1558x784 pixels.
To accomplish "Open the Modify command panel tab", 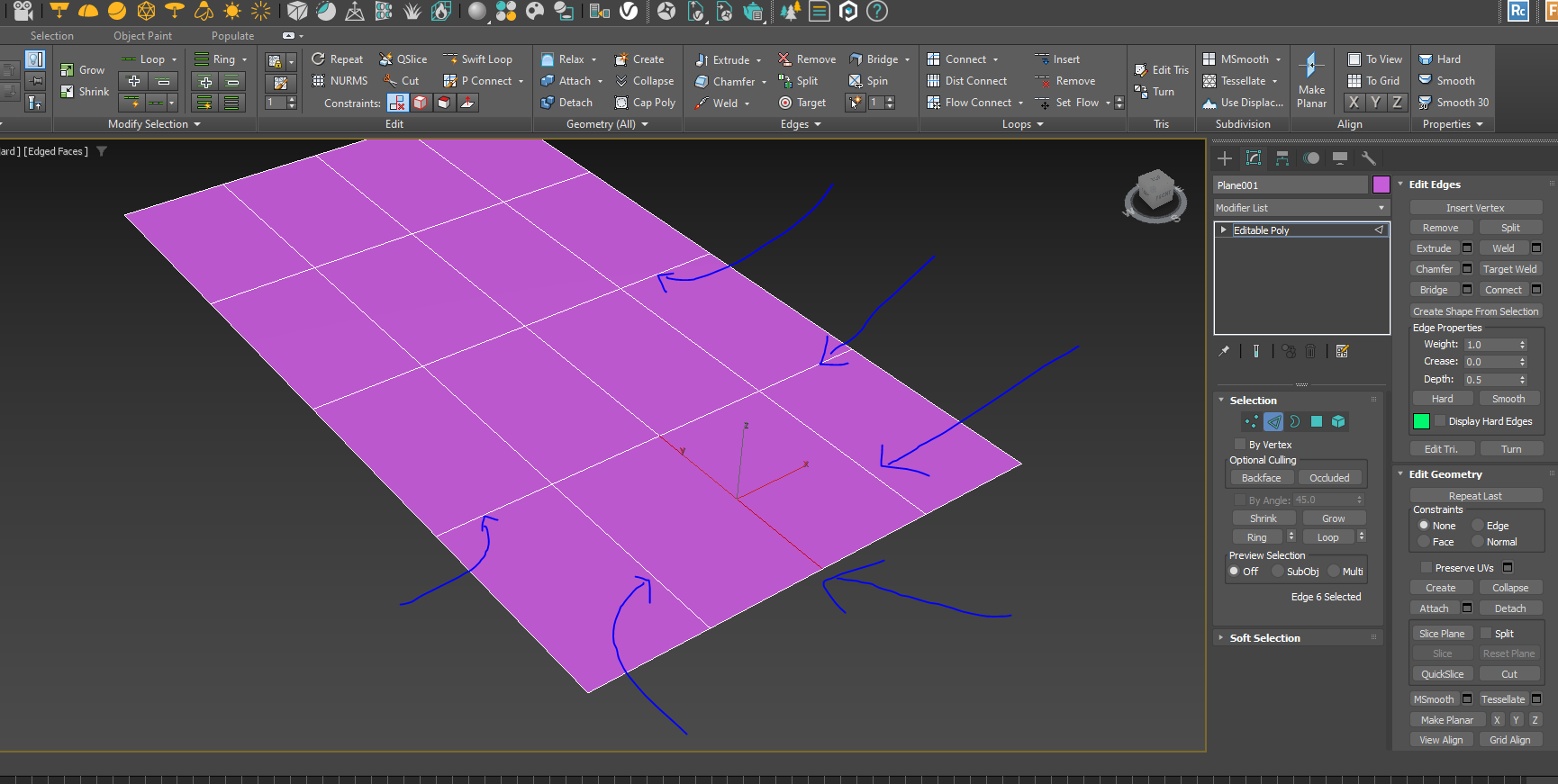I will tap(1254, 158).
